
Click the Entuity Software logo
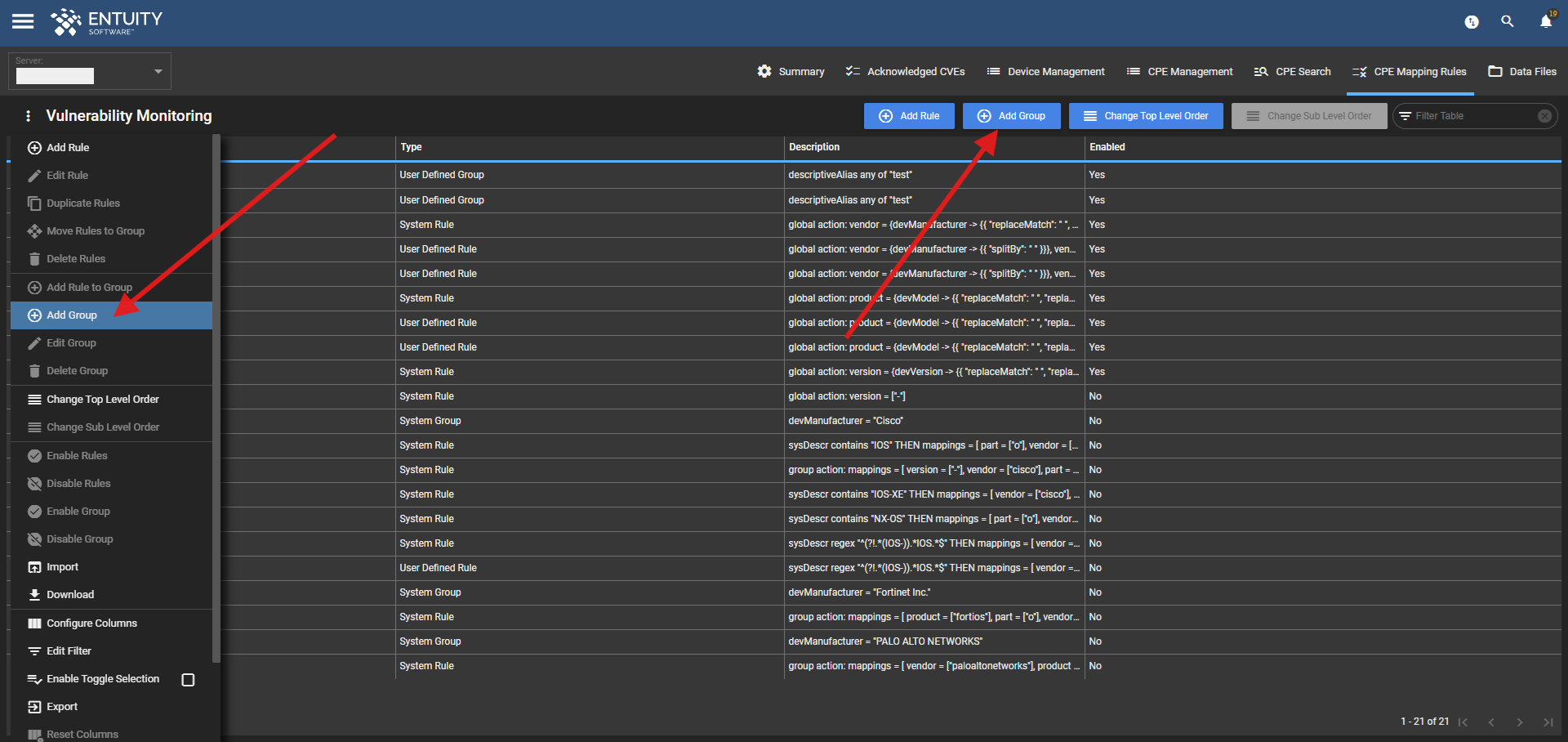pos(107,22)
